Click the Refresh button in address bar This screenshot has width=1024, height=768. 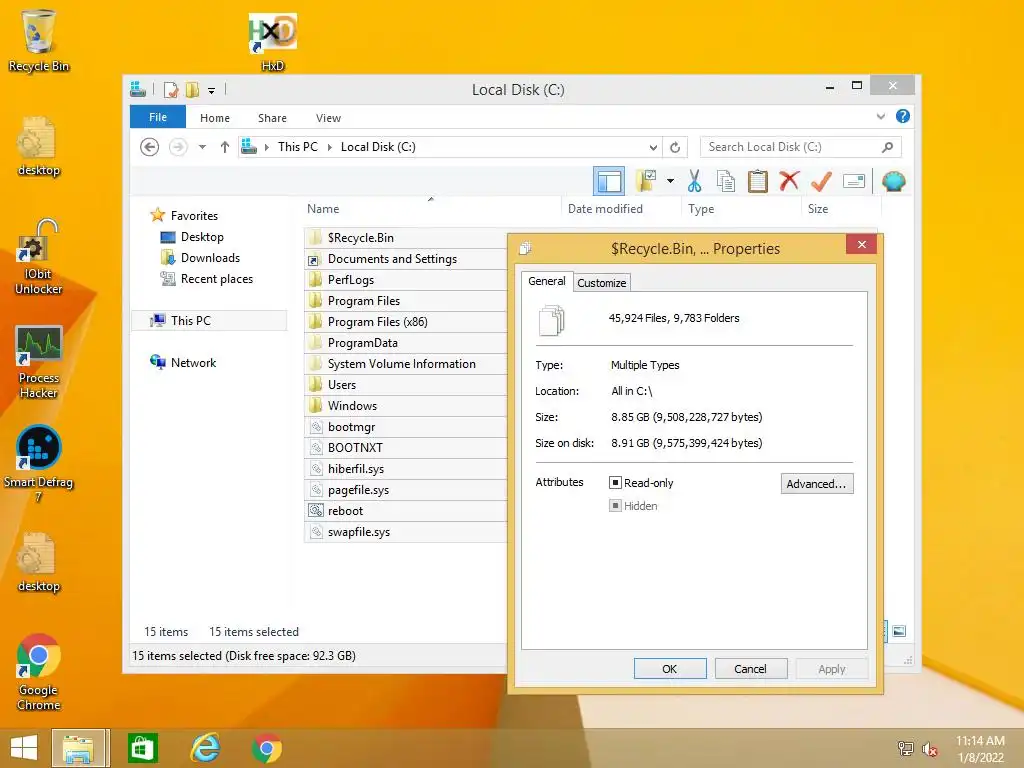click(x=675, y=147)
